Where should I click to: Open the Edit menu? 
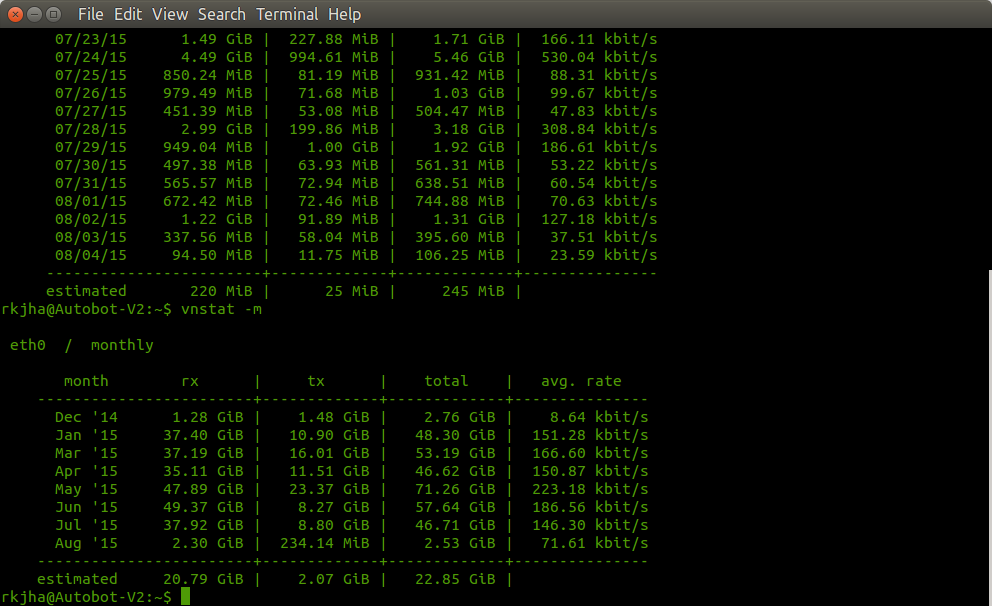click(x=127, y=14)
